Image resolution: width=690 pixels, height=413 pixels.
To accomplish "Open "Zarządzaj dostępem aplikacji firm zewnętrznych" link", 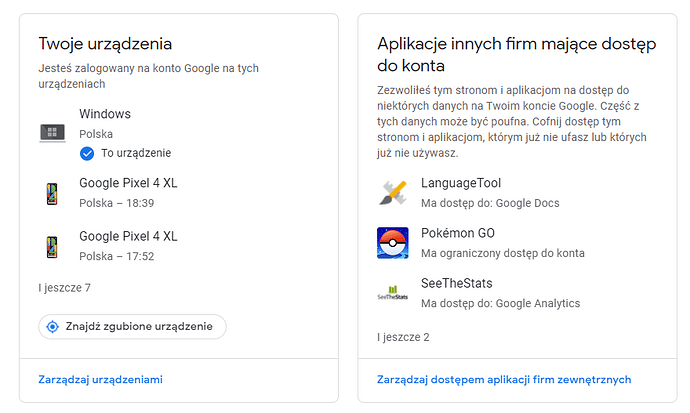I will tap(504, 380).
